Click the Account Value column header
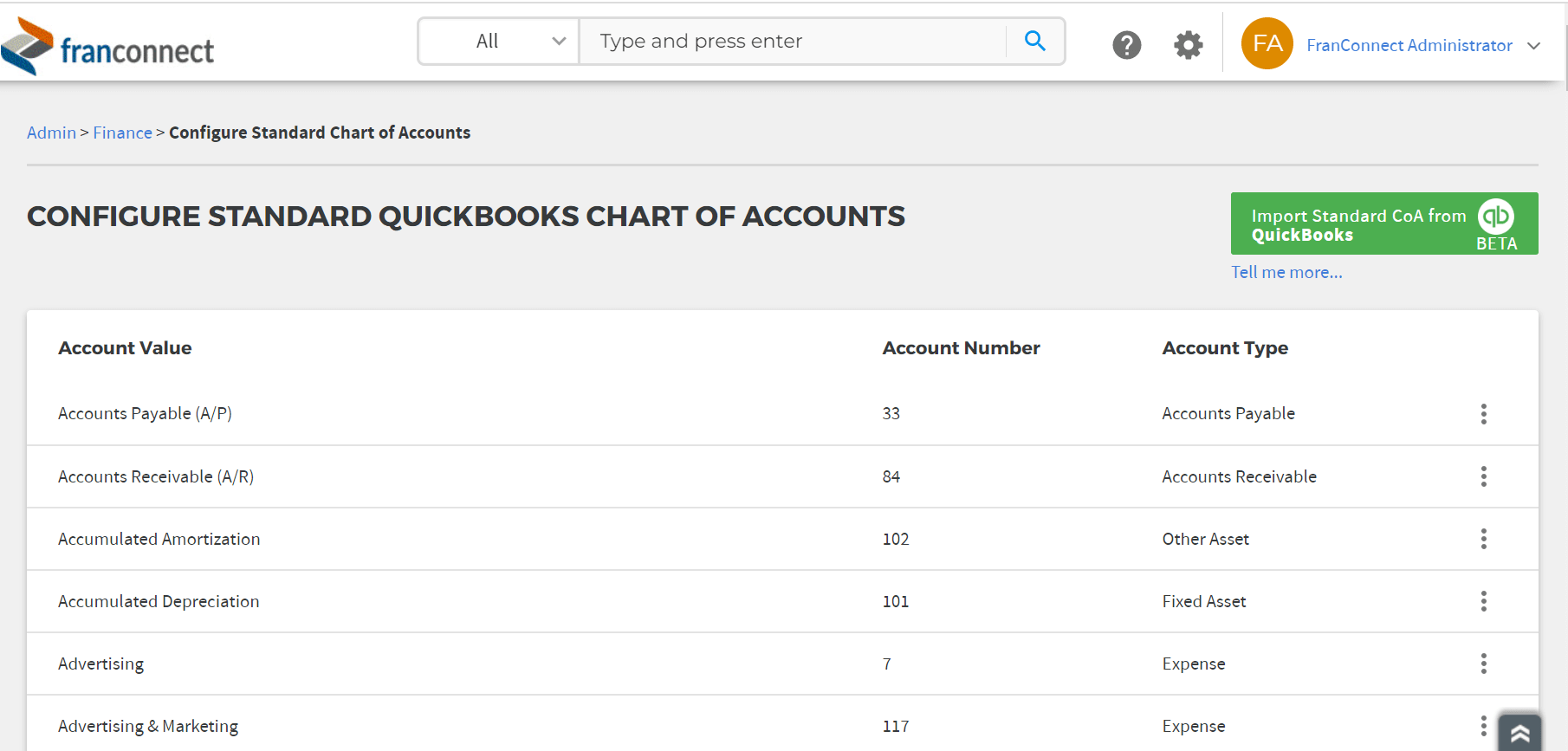This screenshot has height=751, width=1568. 125,348
